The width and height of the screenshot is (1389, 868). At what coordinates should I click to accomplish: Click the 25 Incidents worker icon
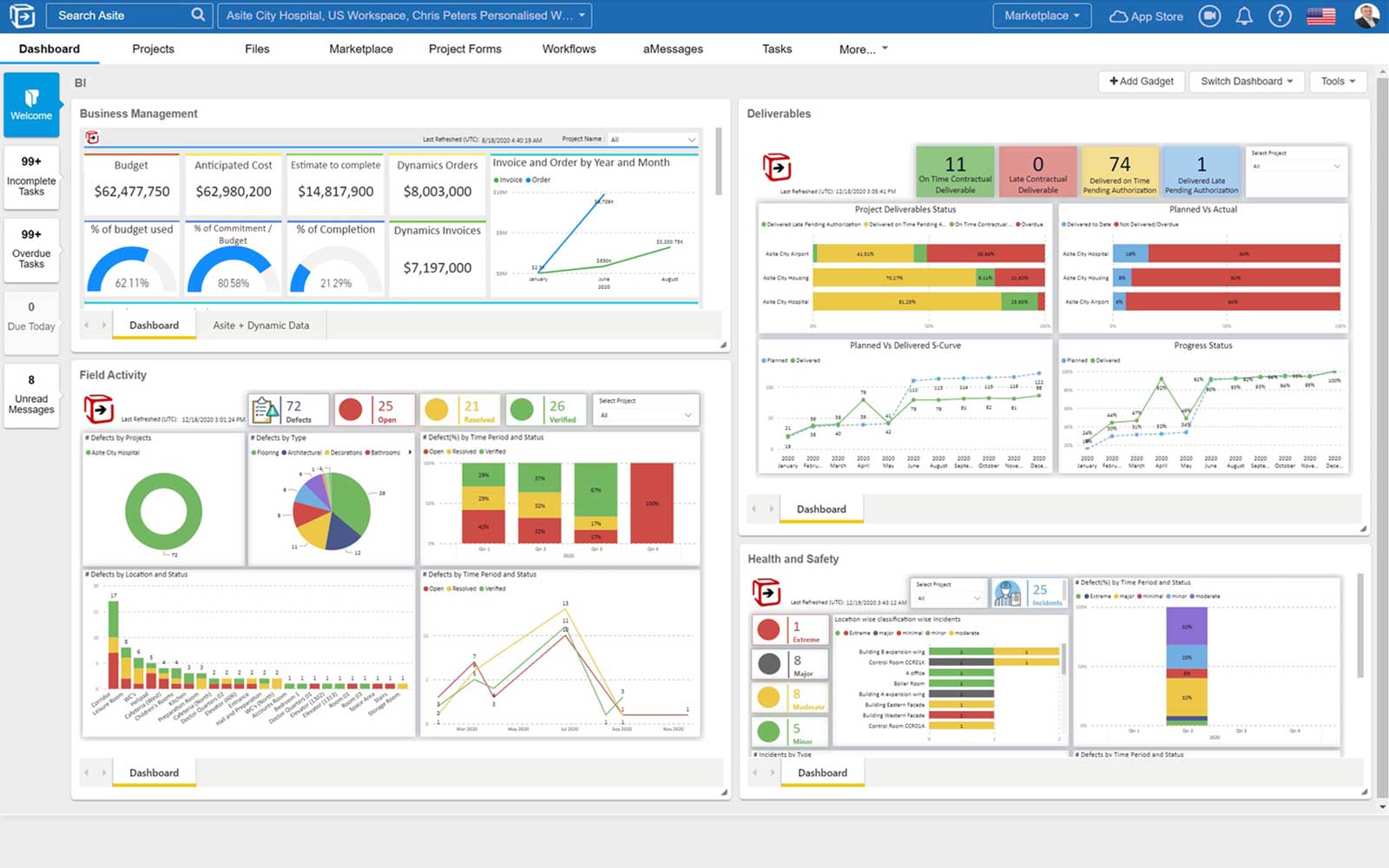tap(1007, 594)
